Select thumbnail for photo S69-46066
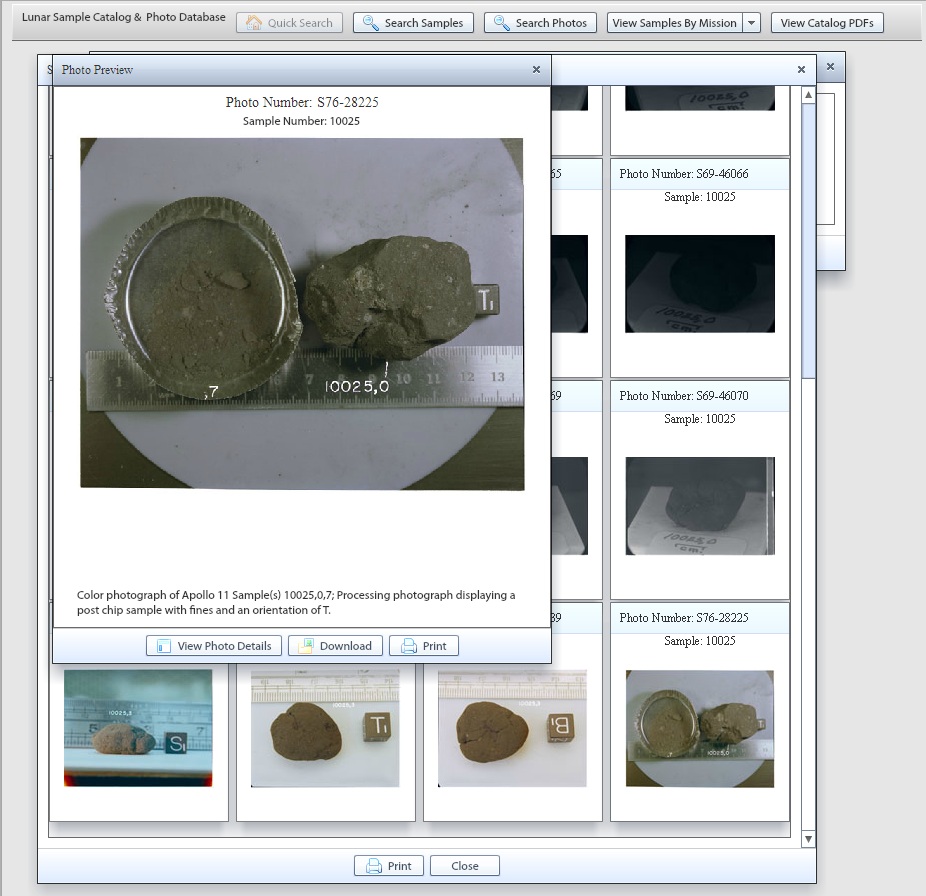This screenshot has height=896, width=926. coord(699,284)
